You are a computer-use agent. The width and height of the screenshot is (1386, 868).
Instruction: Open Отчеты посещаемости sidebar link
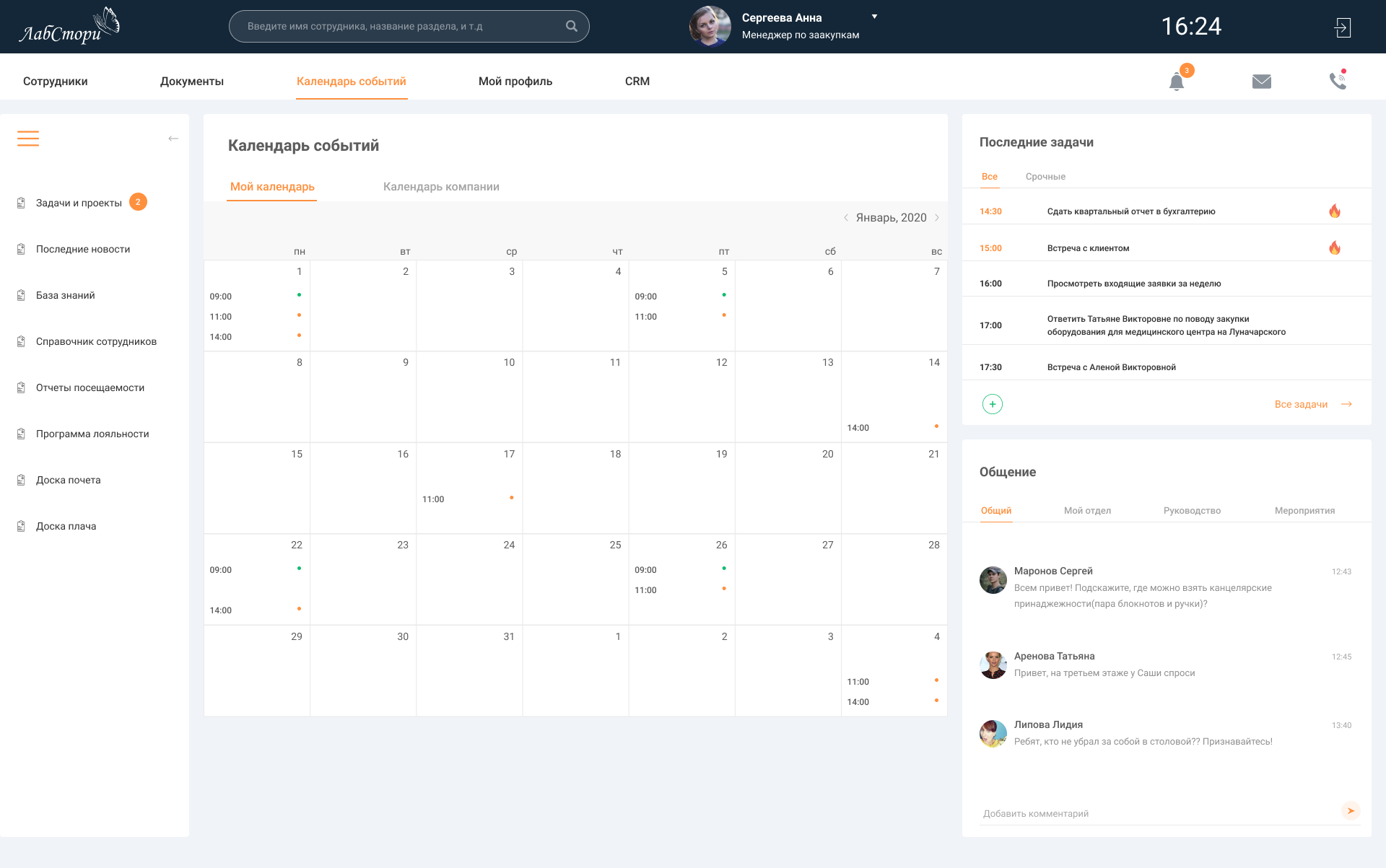[x=90, y=387]
